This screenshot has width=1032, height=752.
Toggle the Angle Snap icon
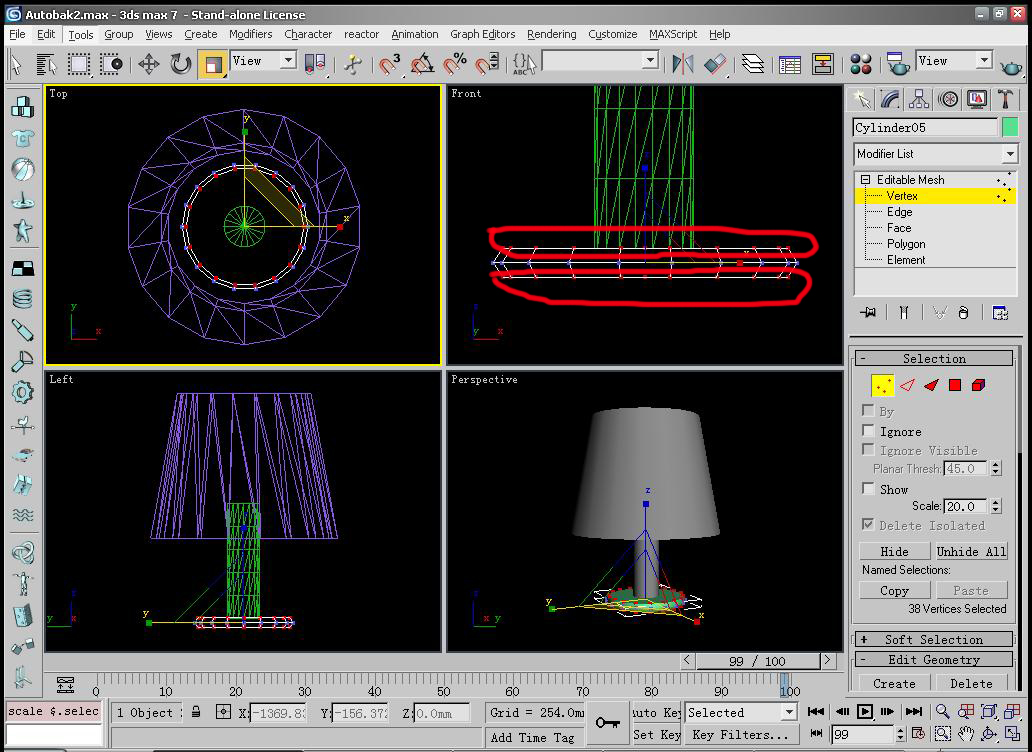[422, 64]
